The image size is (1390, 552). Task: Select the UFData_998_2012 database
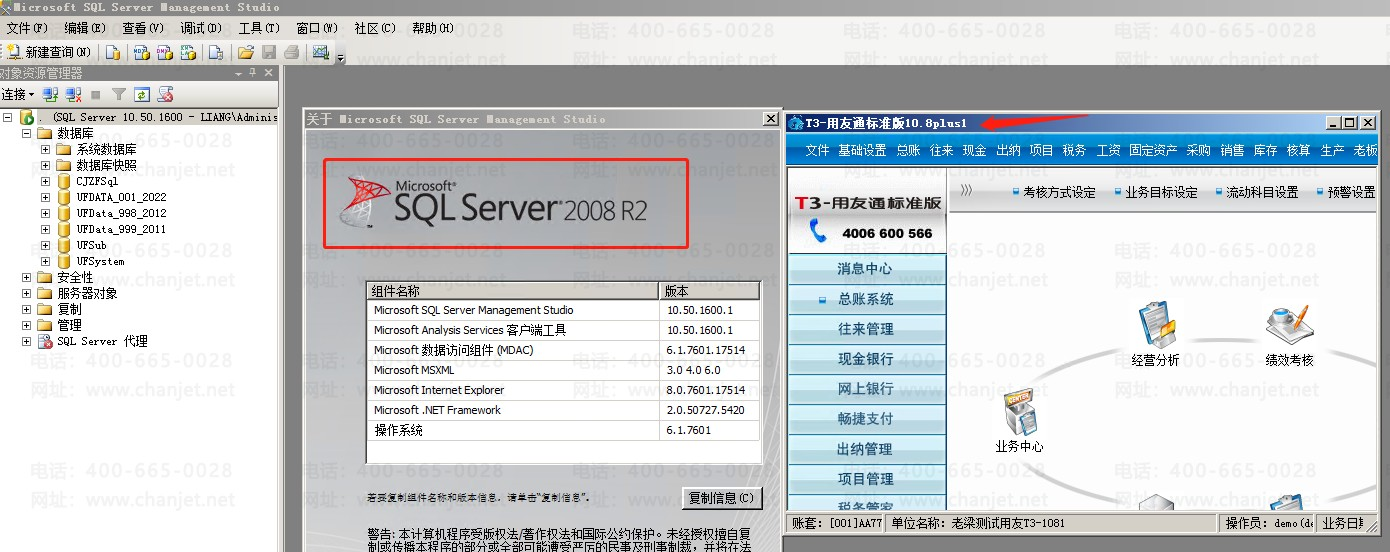[x=121, y=213]
